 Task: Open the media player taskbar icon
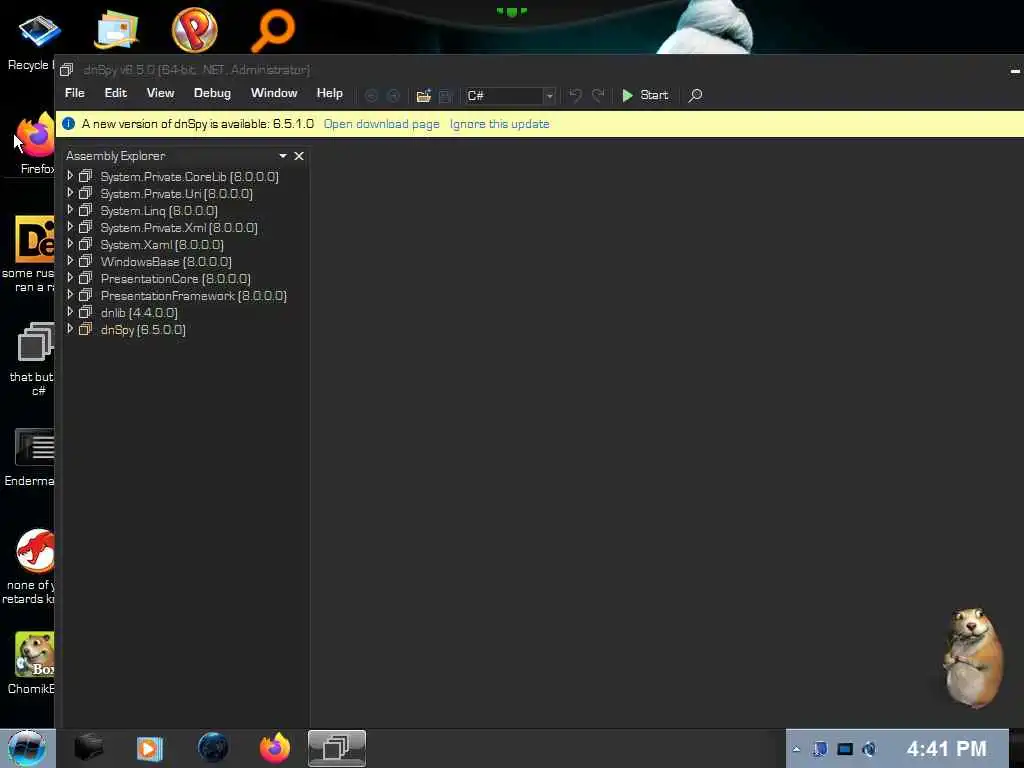click(150, 748)
